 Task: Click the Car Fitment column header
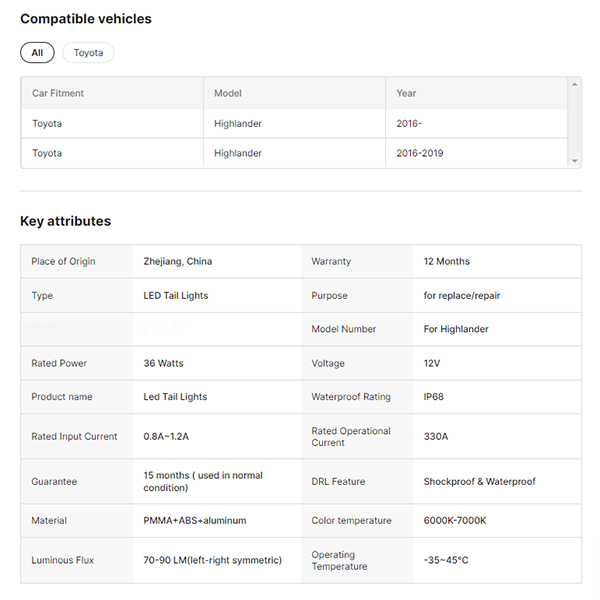[x=58, y=93]
